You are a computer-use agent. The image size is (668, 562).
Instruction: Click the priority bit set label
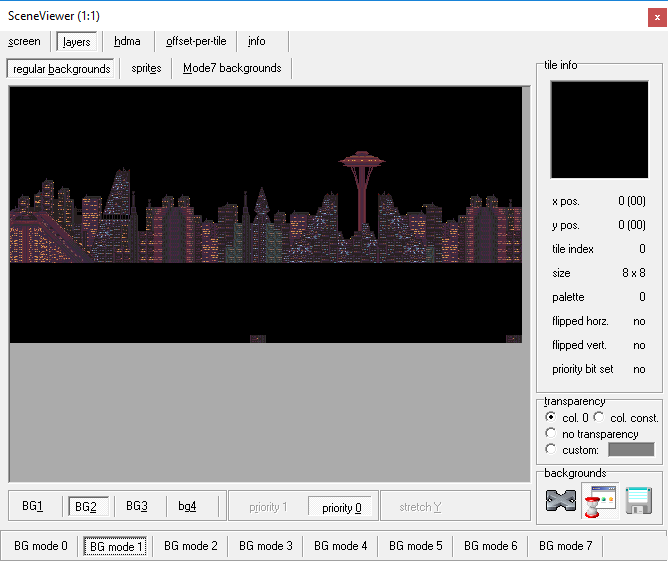[582, 369]
